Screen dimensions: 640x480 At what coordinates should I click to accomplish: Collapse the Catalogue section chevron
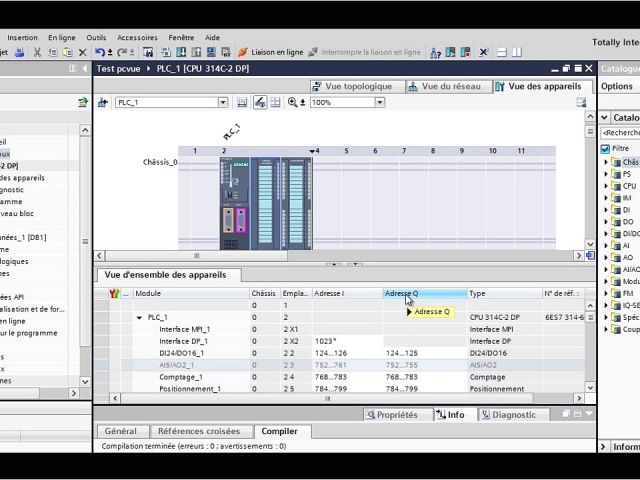click(x=604, y=118)
